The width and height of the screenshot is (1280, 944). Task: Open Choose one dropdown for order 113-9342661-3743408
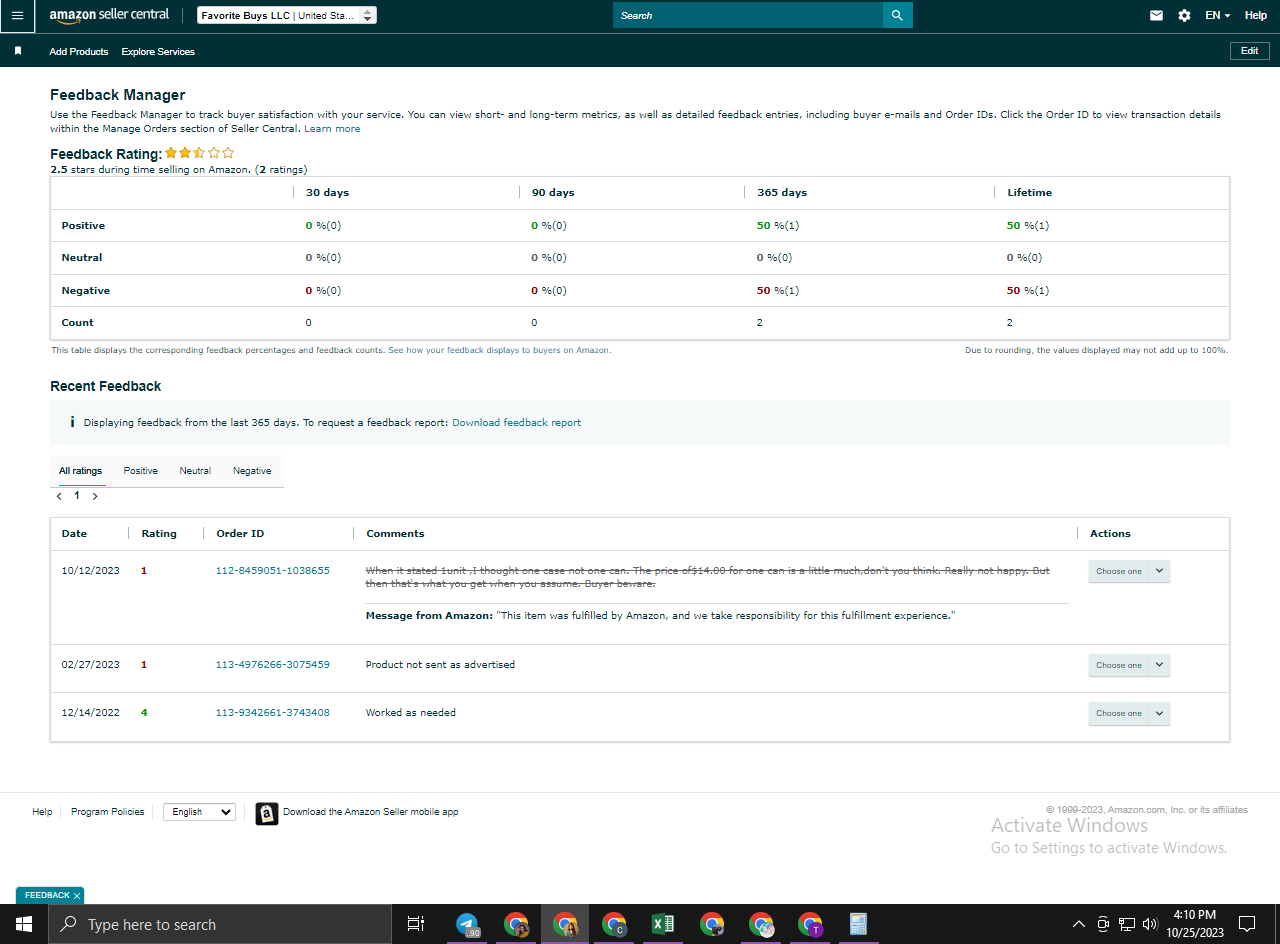1129,713
